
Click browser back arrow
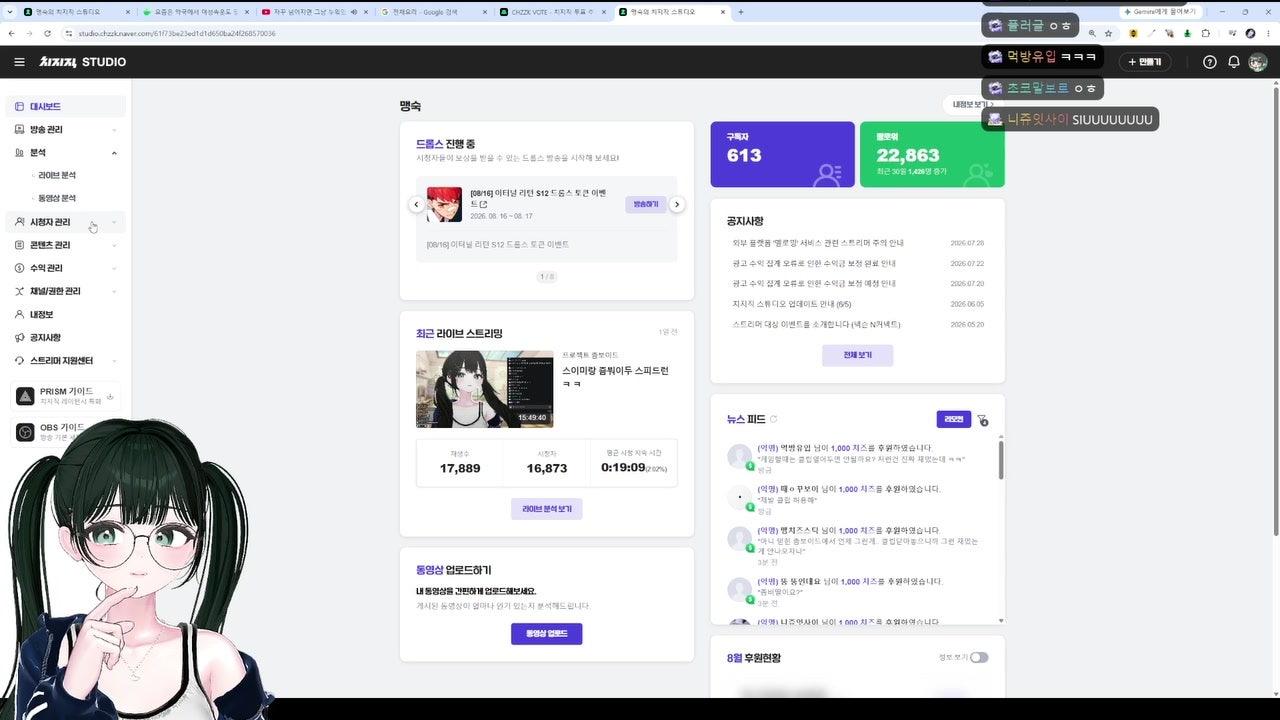[11, 33]
